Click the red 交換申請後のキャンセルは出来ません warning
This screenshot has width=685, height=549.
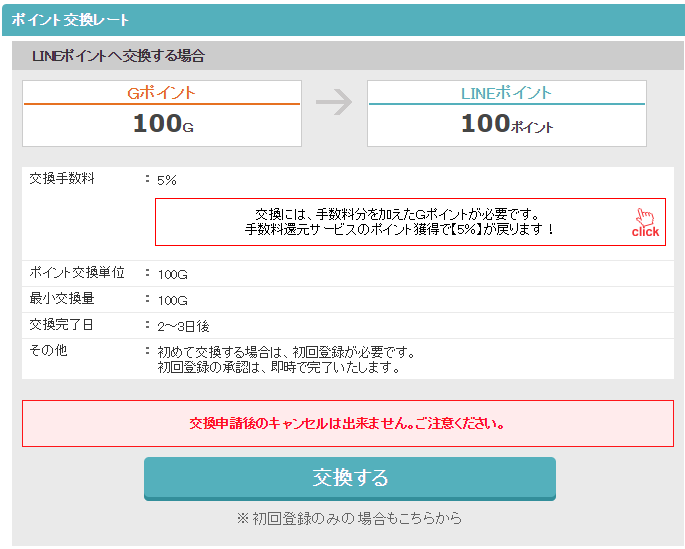(347, 424)
